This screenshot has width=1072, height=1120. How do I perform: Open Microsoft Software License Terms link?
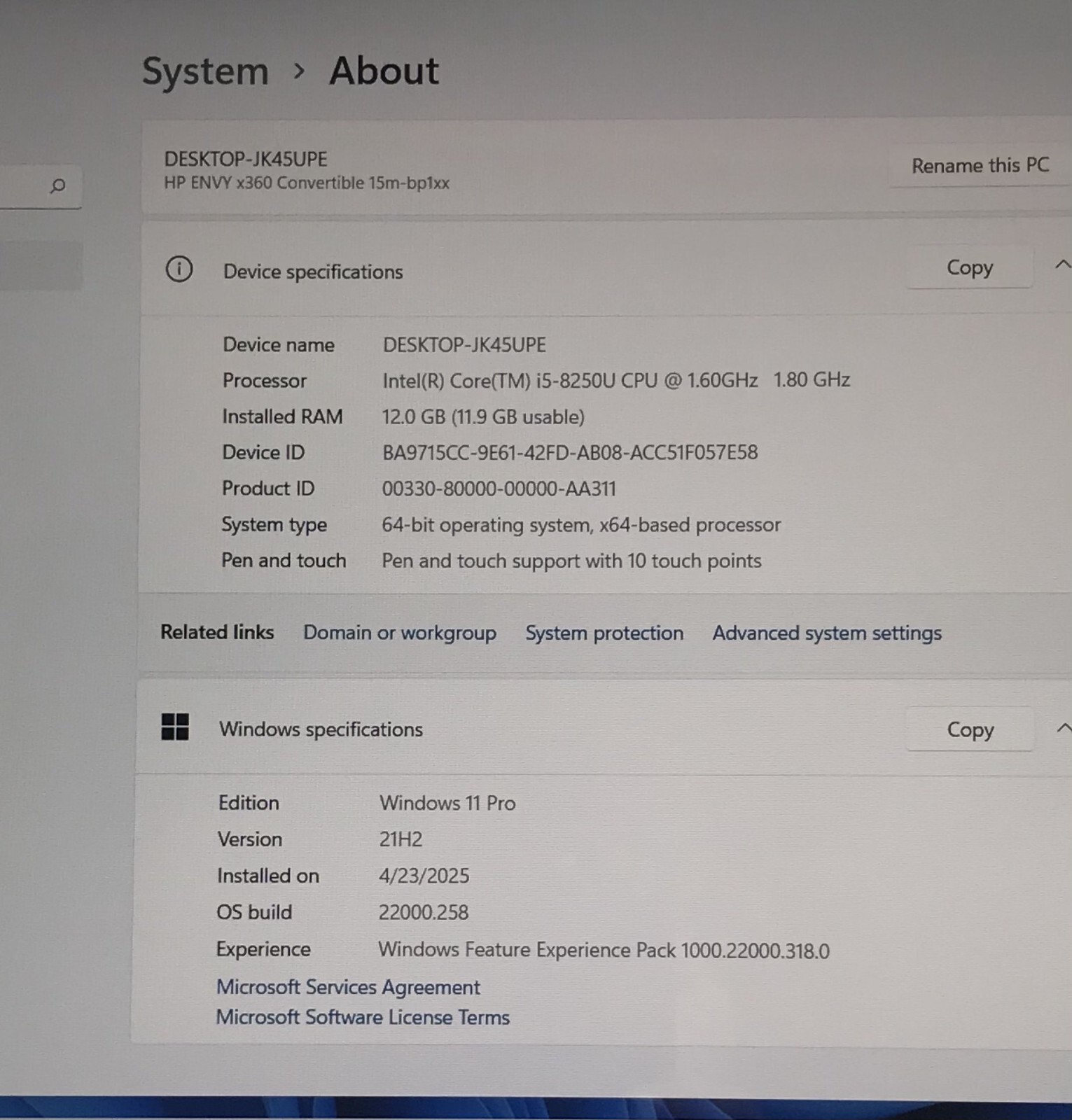coord(363,1017)
